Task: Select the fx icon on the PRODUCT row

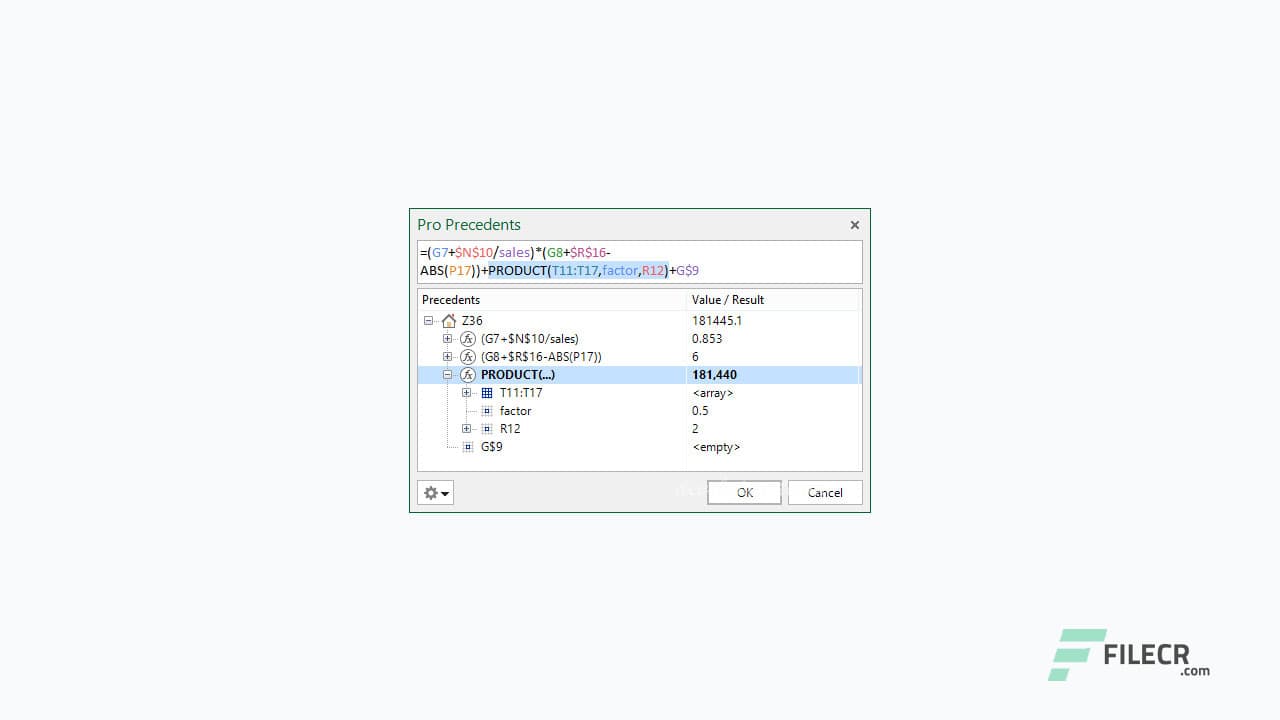Action: (468, 374)
